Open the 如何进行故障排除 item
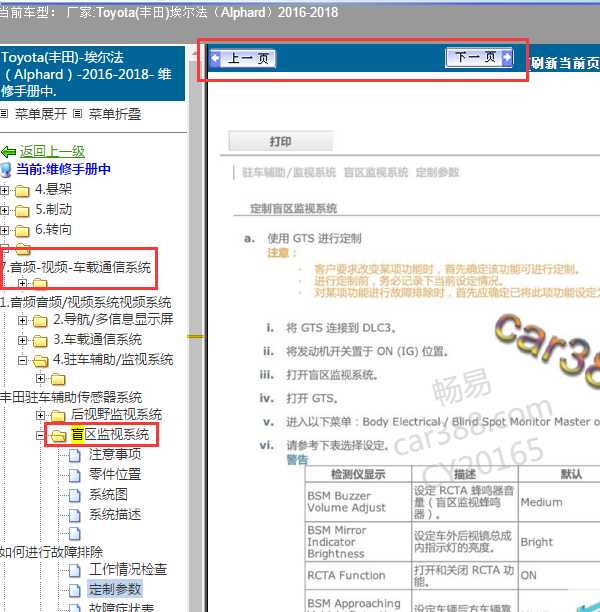 [x=52, y=552]
